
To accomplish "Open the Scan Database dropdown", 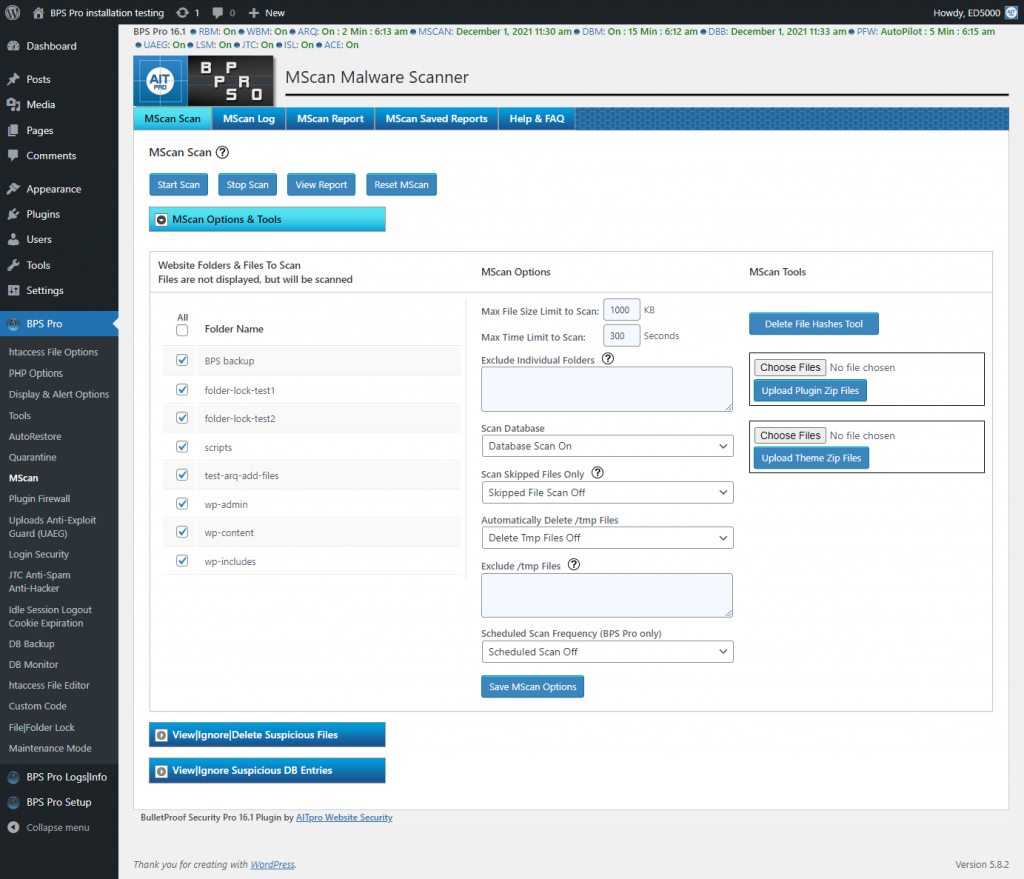I will (607, 446).
